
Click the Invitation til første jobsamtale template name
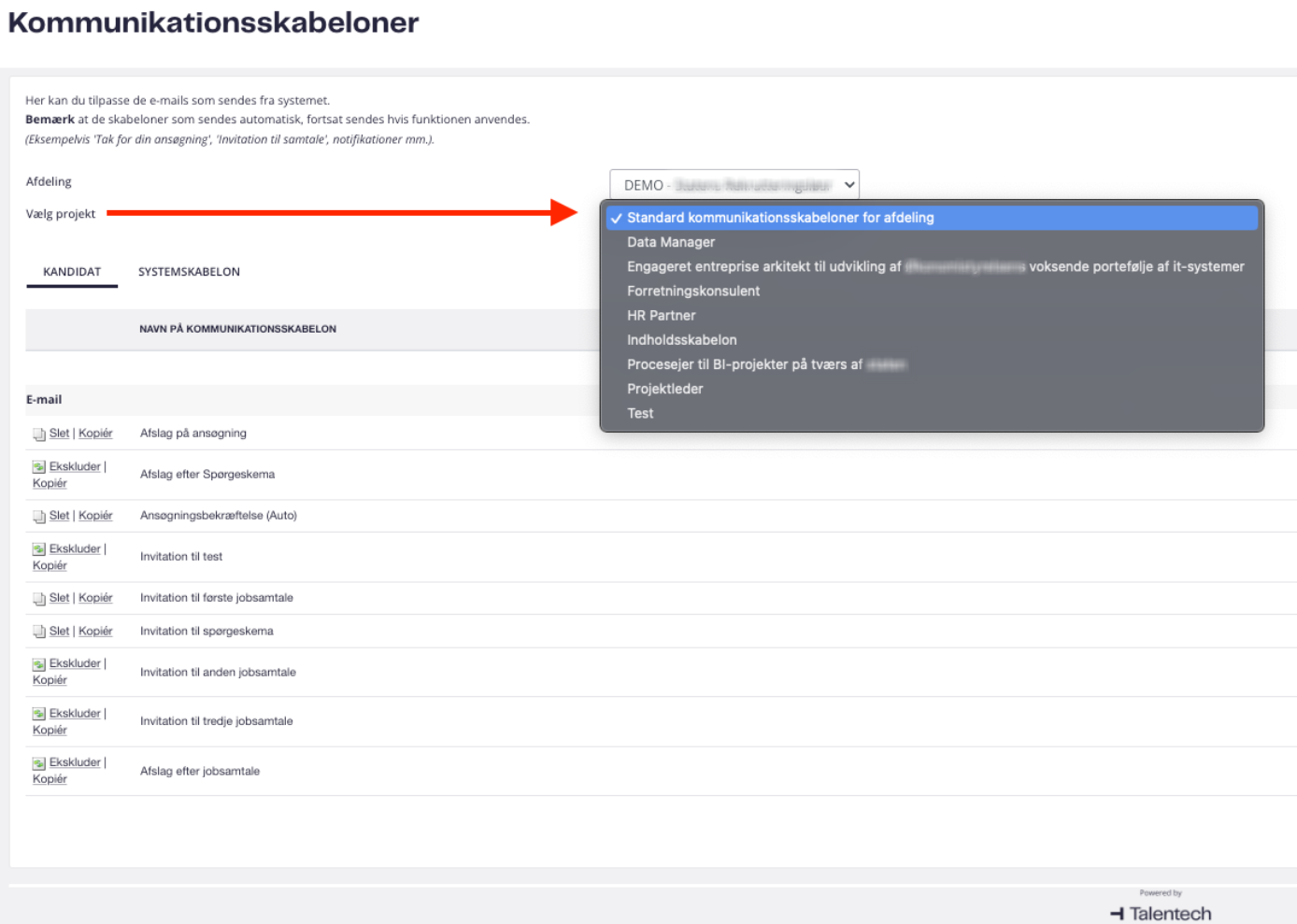[217, 598]
